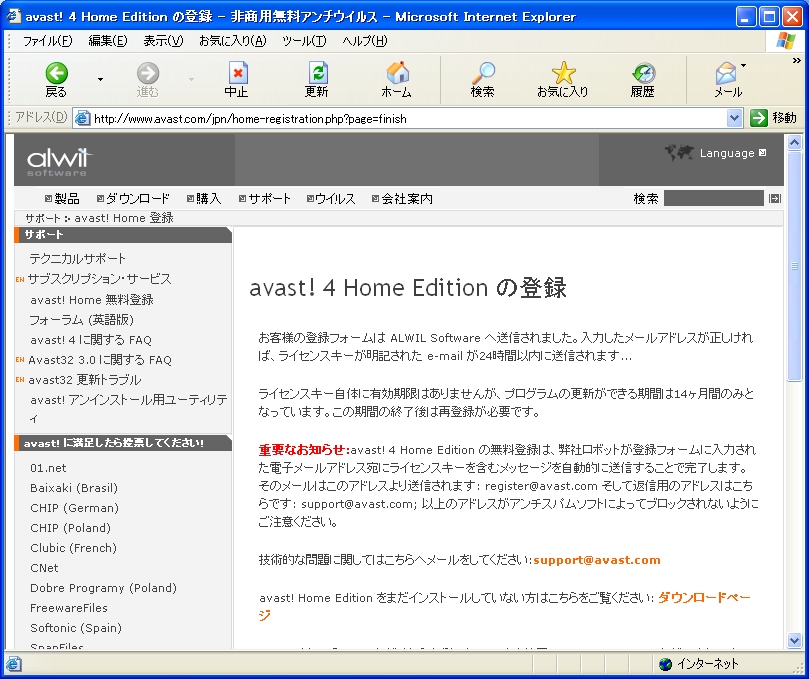Click the Internet zone globe in status bar
Screen dimensions: 809x679
point(666,664)
